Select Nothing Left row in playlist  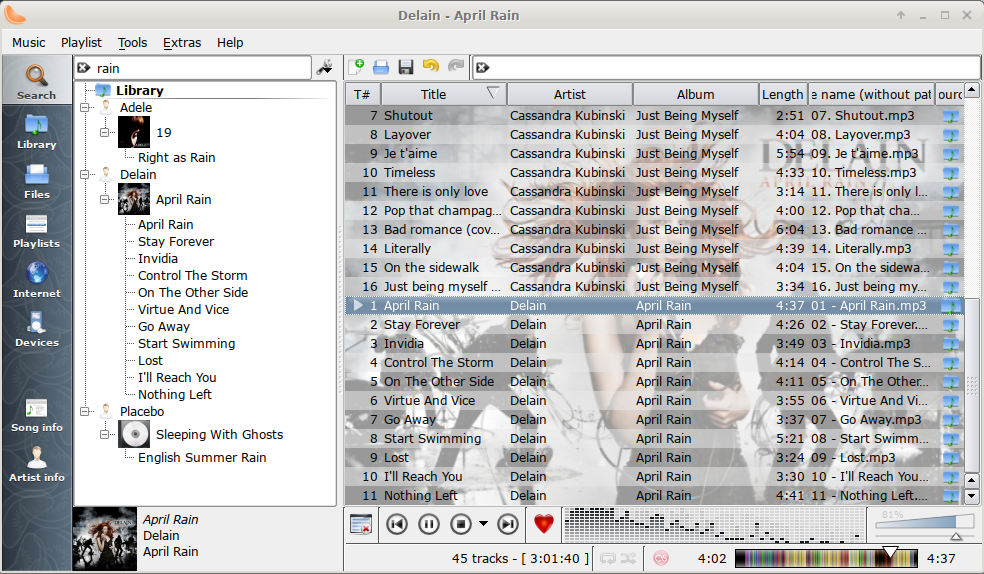[x=653, y=496]
